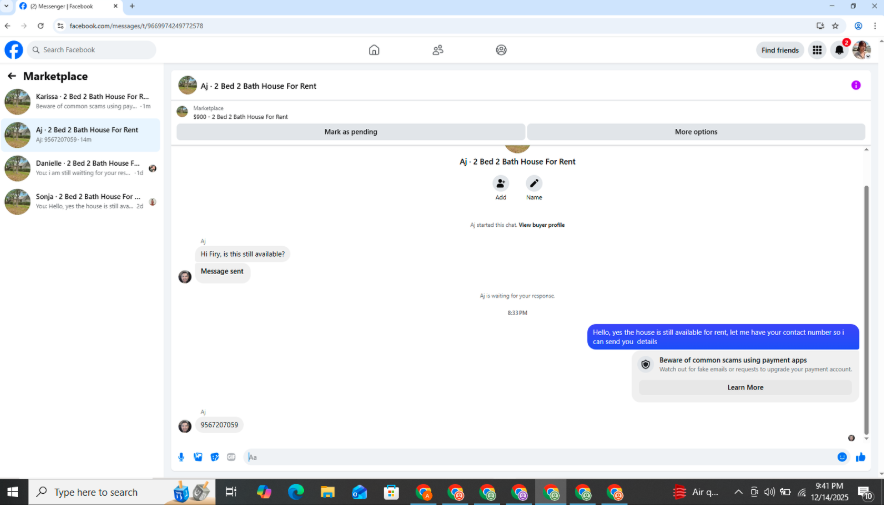The width and height of the screenshot is (884, 505).
Task: Click the Learn More button
Action: pyautogui.click(x=745, y=387)
